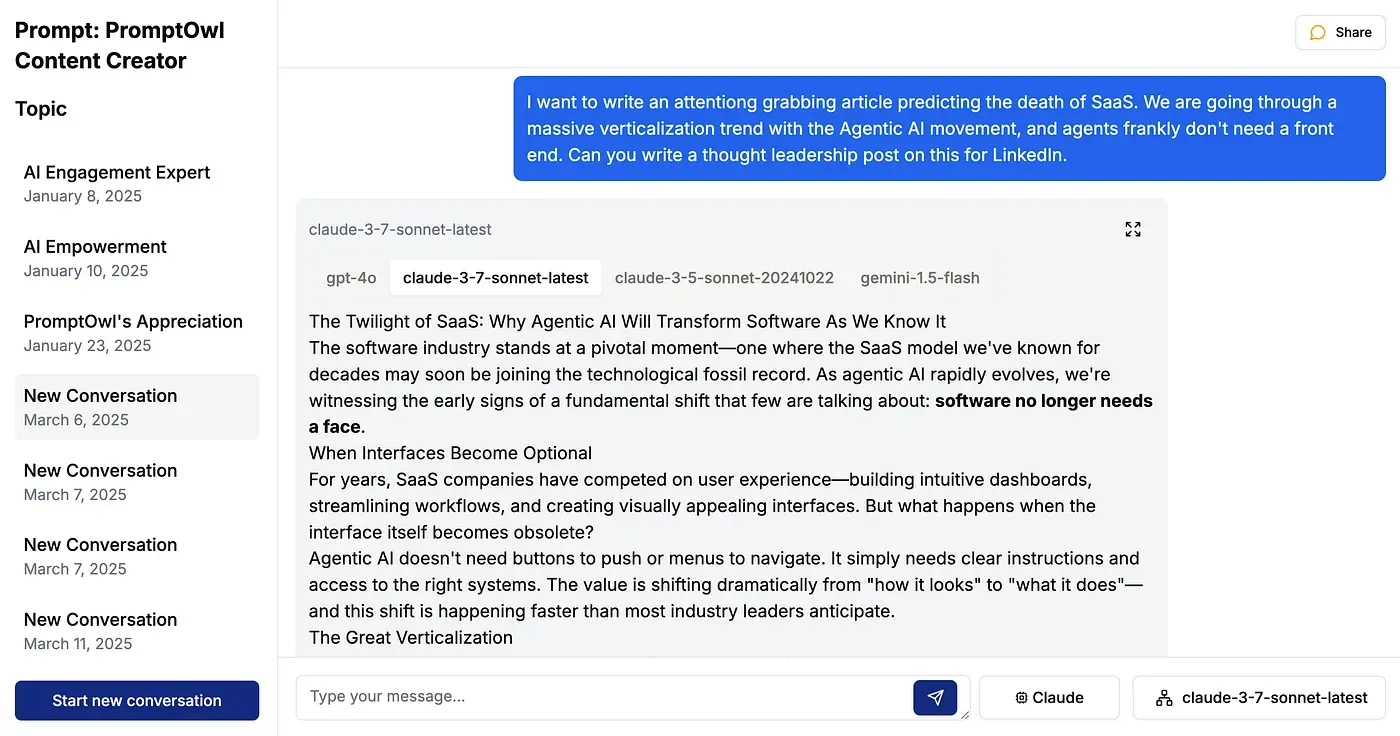1400x736 pixels.
Task: Open the AI Empowerment conversation
Action: 95,258
